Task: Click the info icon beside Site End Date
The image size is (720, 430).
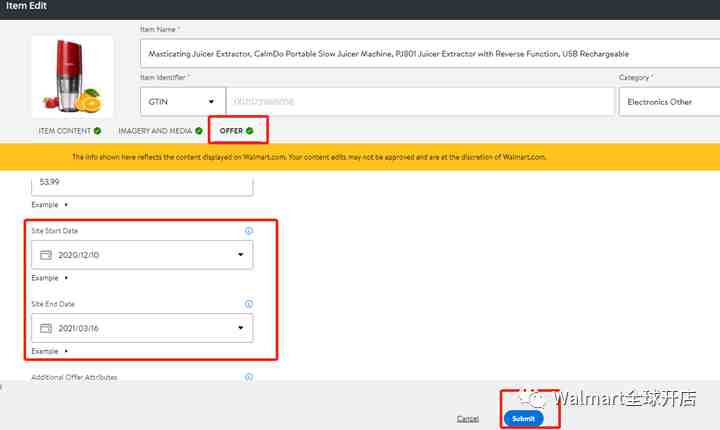Action: 248,304
